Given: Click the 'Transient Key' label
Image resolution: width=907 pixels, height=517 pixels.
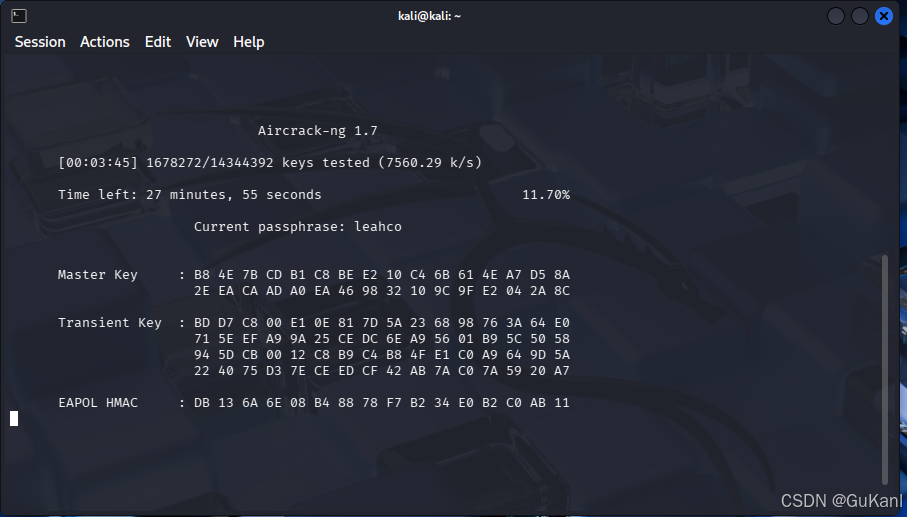Looking at the screenshot, I should 110,323.
